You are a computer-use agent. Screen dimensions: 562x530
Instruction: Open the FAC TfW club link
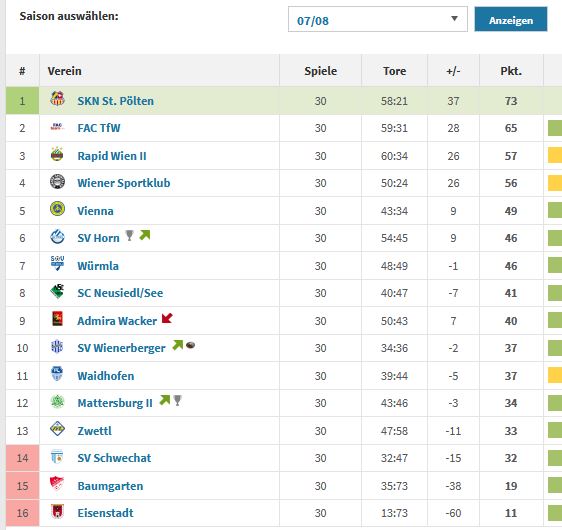pyautogui.click(x=99, y=128)
